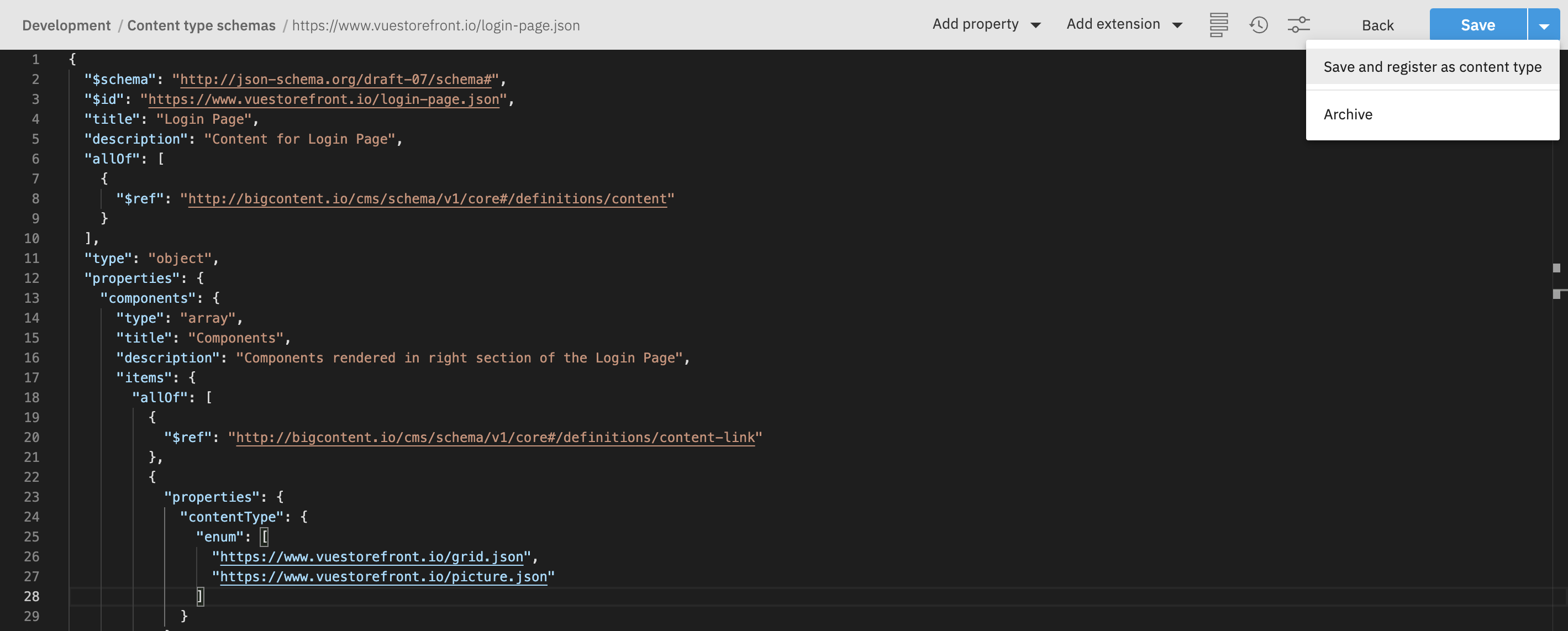Screen dimensions: 1568x631
Task: Select Save and register as content type
Action: (x=1432, y=67)
